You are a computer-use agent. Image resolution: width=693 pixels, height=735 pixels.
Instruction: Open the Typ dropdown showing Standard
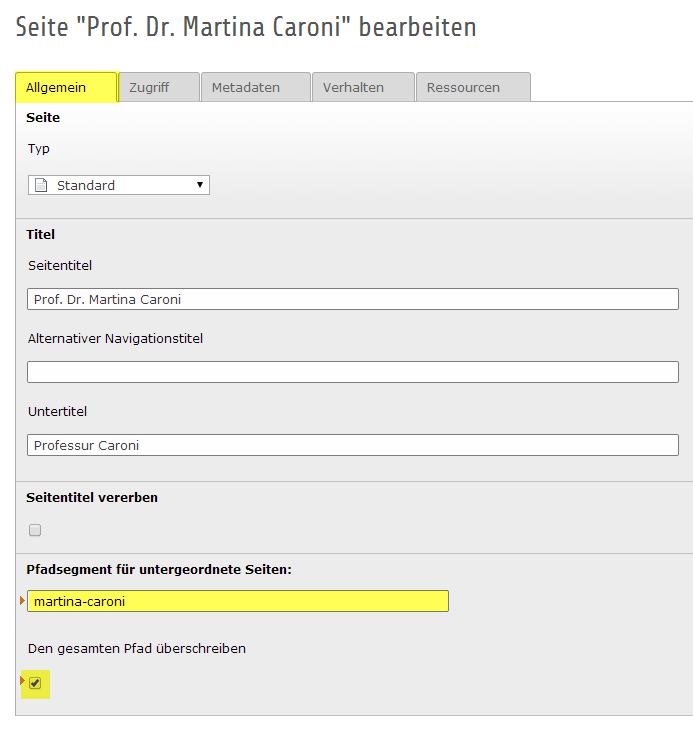pos(119,185)
